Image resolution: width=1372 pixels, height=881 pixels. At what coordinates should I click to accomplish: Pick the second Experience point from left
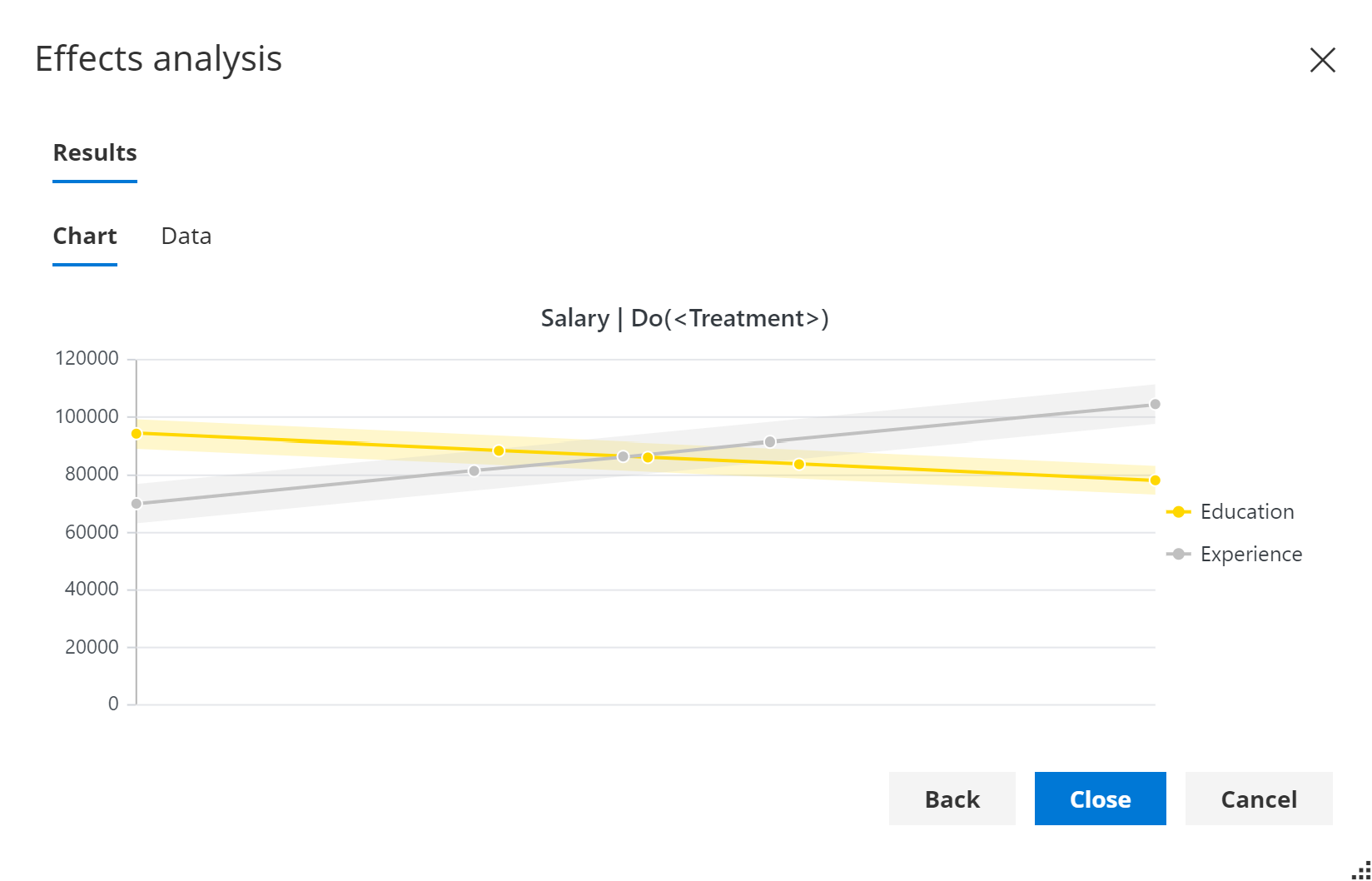click(475, 471)
